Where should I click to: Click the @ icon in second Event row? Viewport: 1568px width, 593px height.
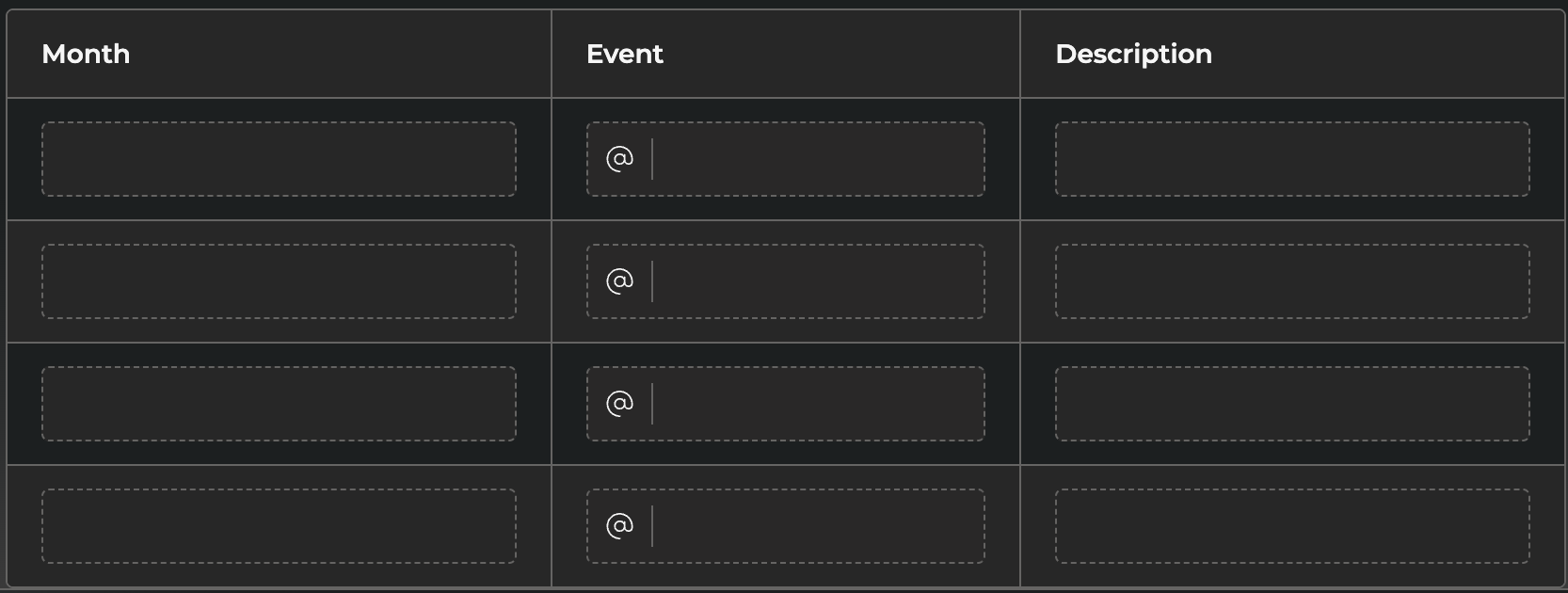click(x=619, y=280)
